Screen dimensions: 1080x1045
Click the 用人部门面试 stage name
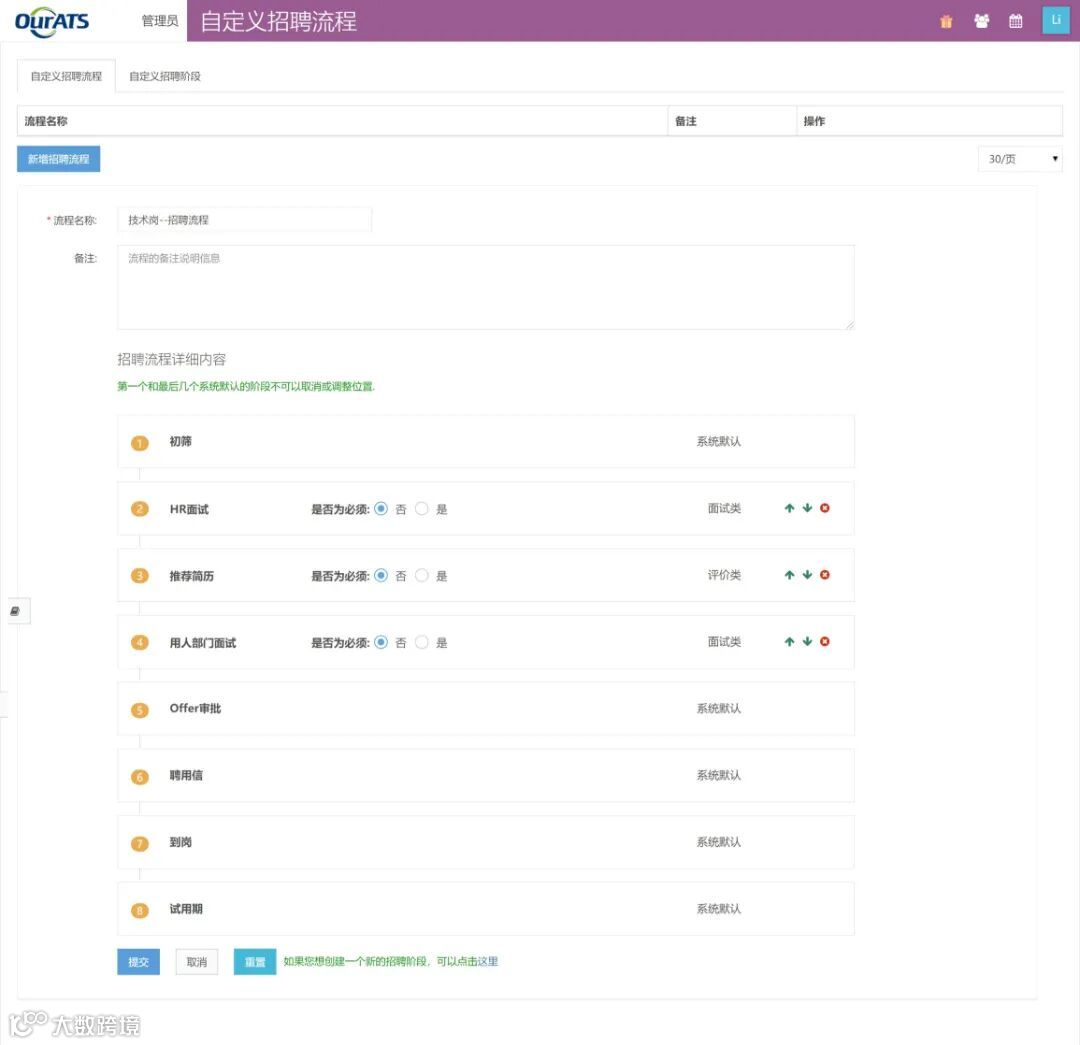pos(202,643)
